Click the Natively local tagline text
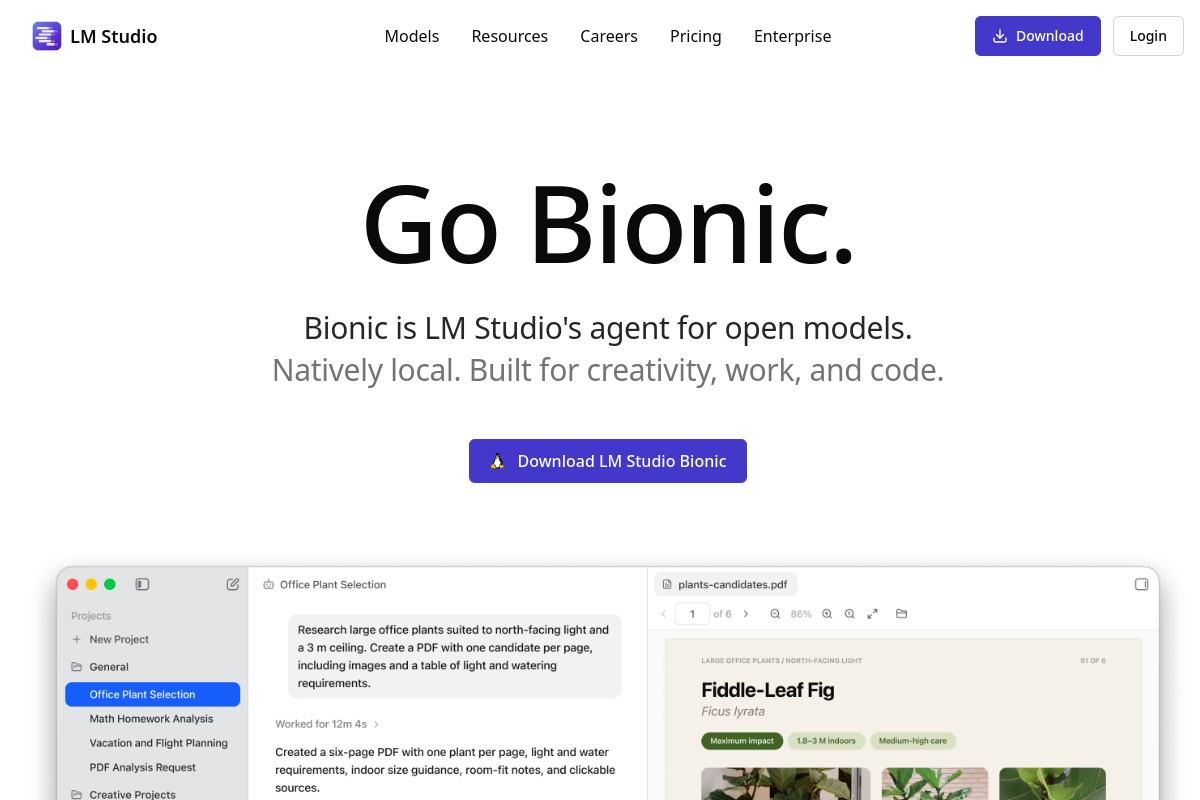Viewport: 1200px width, 800px height. click(608, 370)
